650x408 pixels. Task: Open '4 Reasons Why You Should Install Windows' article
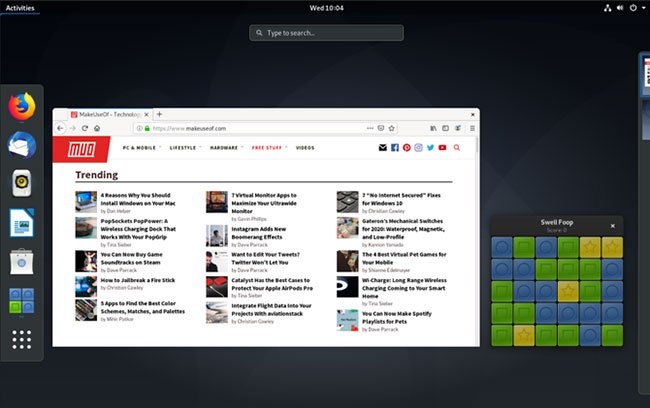[x=138, y=199]
